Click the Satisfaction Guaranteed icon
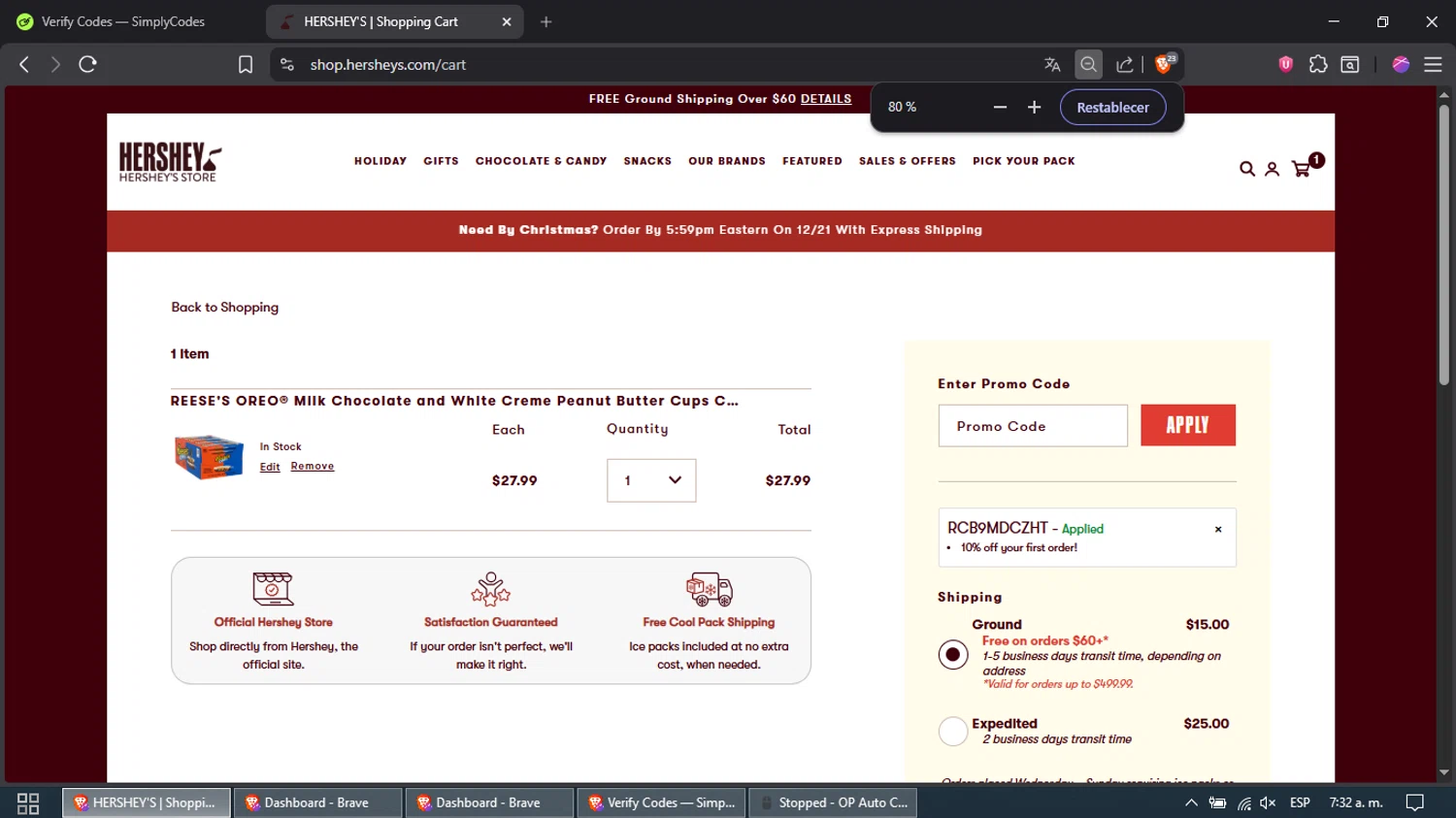This screenshot has height=818, width=1456. pyautogui.click(x=491, y=589)
